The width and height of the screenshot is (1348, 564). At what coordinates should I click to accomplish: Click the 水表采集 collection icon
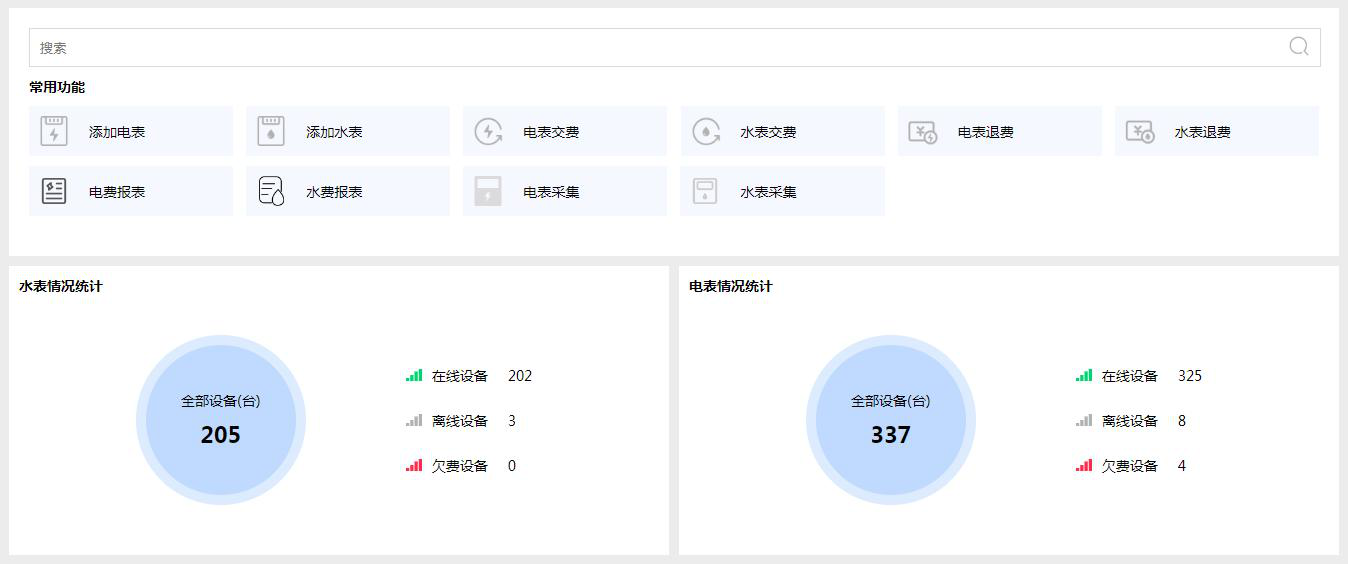click(706, 191)
